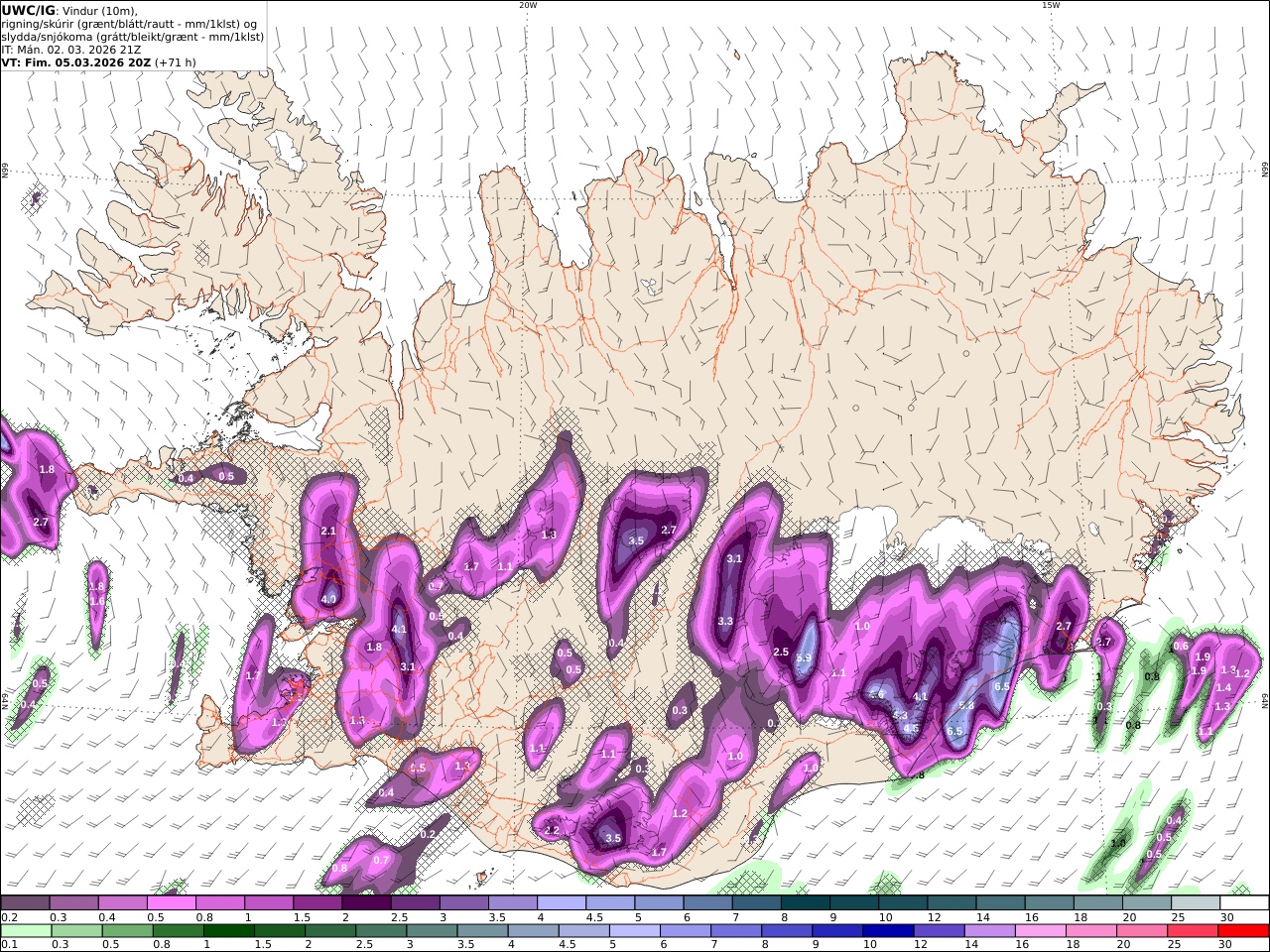
Task: Click the white snow swatch above 30
Action: coord(1243,902)
